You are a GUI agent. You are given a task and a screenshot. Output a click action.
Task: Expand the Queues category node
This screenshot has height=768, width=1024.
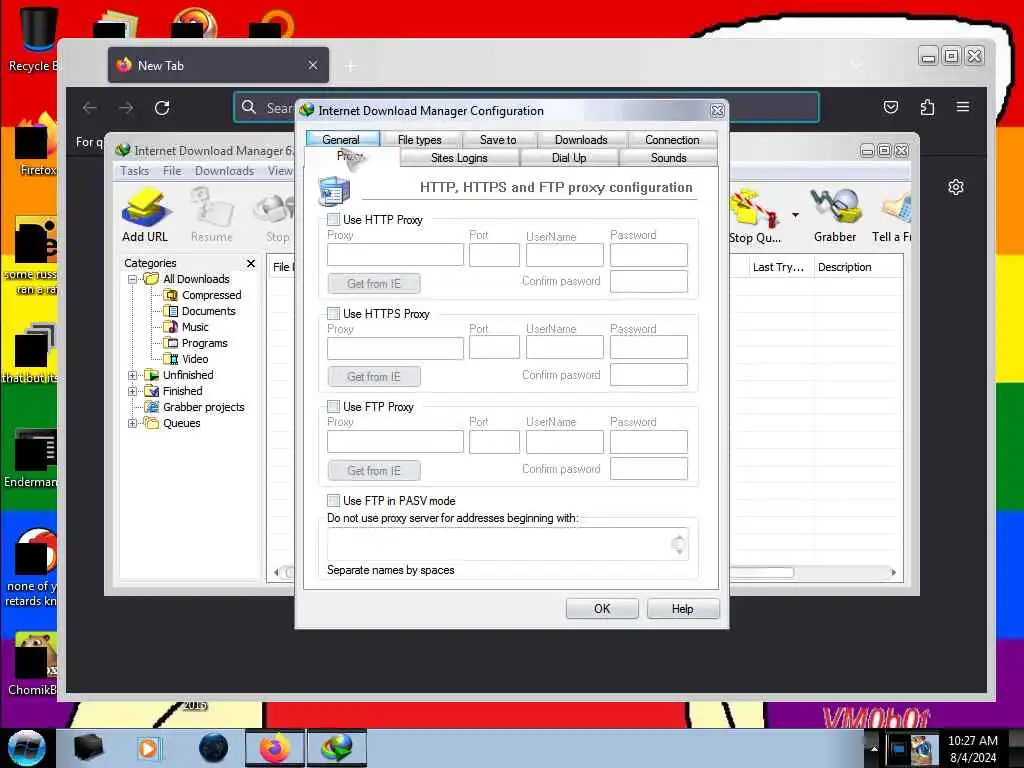[x=133, y=423]
